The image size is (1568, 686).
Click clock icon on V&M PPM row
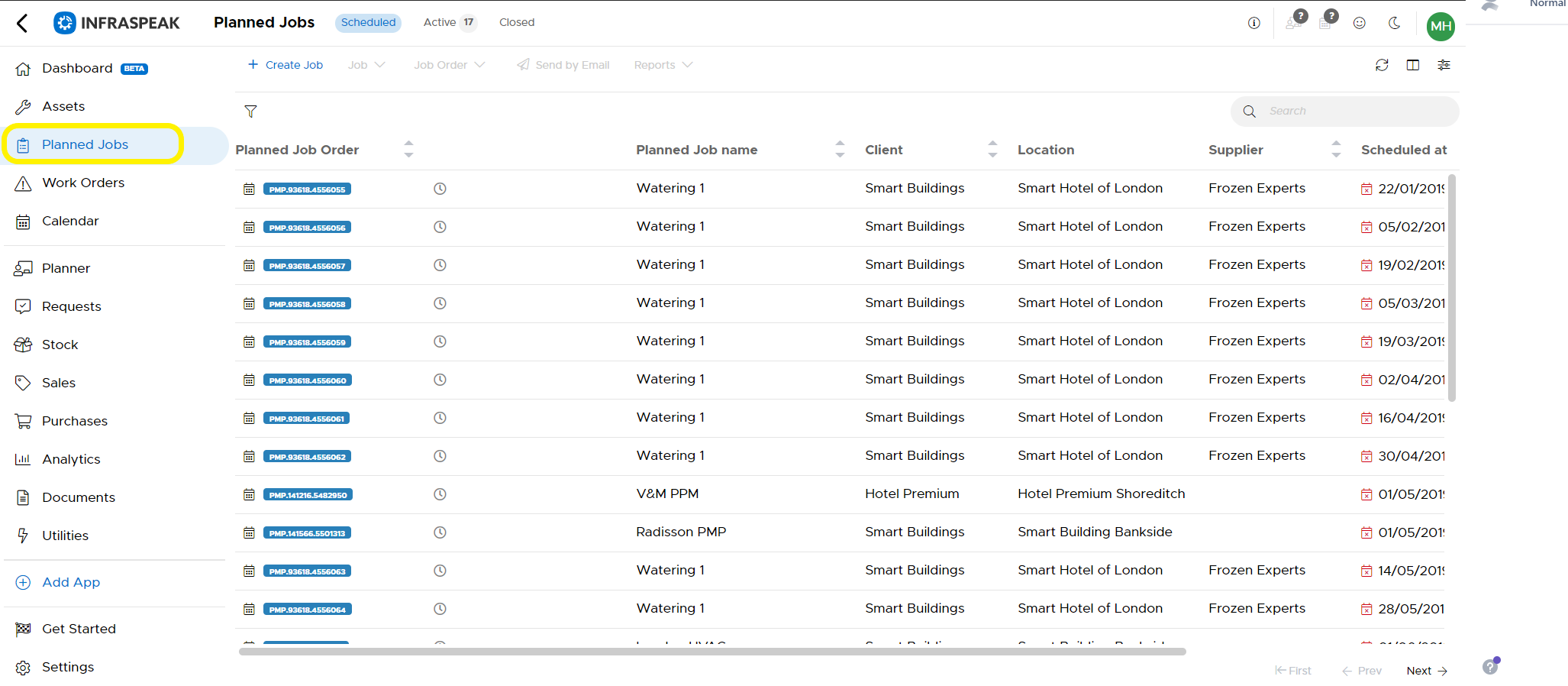pos(440,494)
